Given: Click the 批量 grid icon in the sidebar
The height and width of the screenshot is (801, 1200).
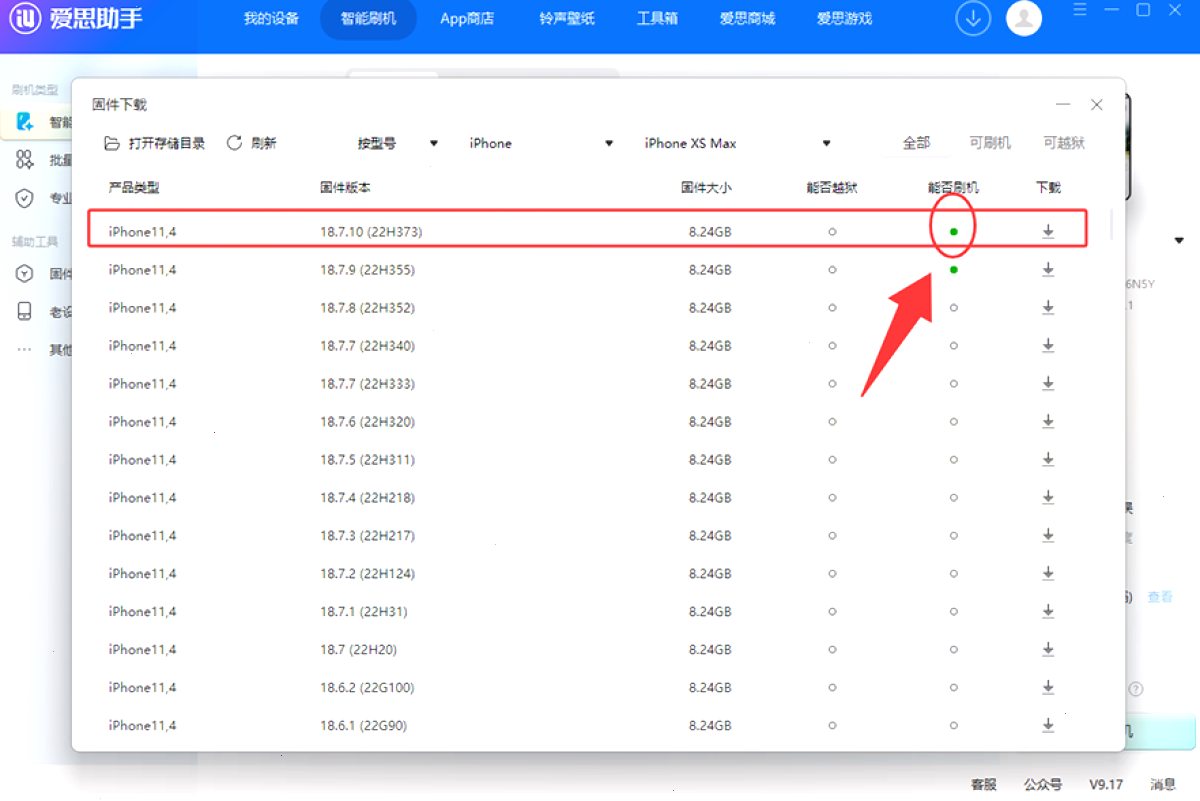Looking at the screenshot, I should (25, 160).
